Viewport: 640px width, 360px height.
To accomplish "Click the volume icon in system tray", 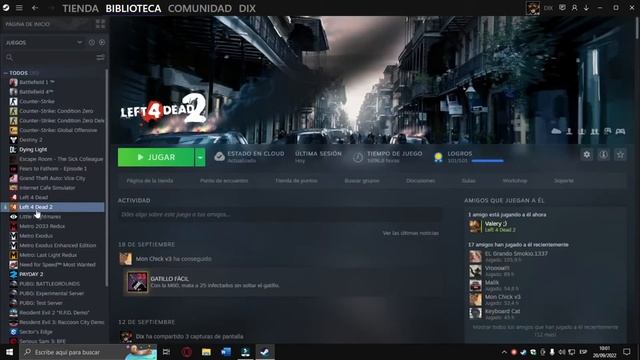I will pos(562,352).
